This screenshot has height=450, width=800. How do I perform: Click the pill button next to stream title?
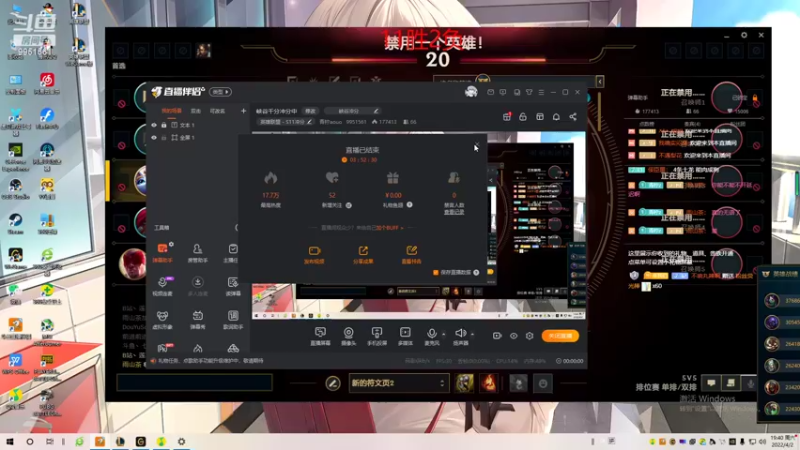tap(310, 111)
